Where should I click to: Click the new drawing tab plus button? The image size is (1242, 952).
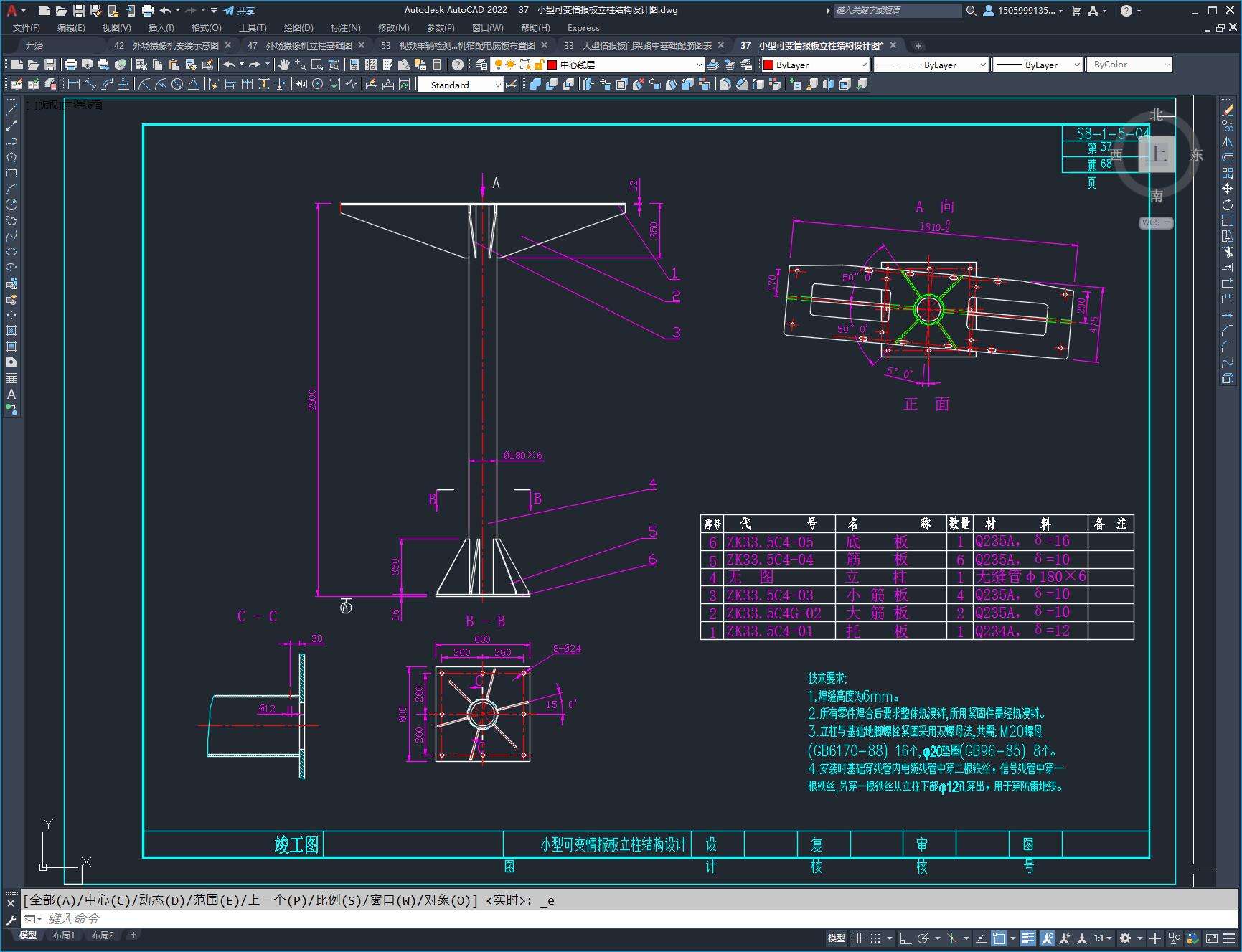click(918, 45)
